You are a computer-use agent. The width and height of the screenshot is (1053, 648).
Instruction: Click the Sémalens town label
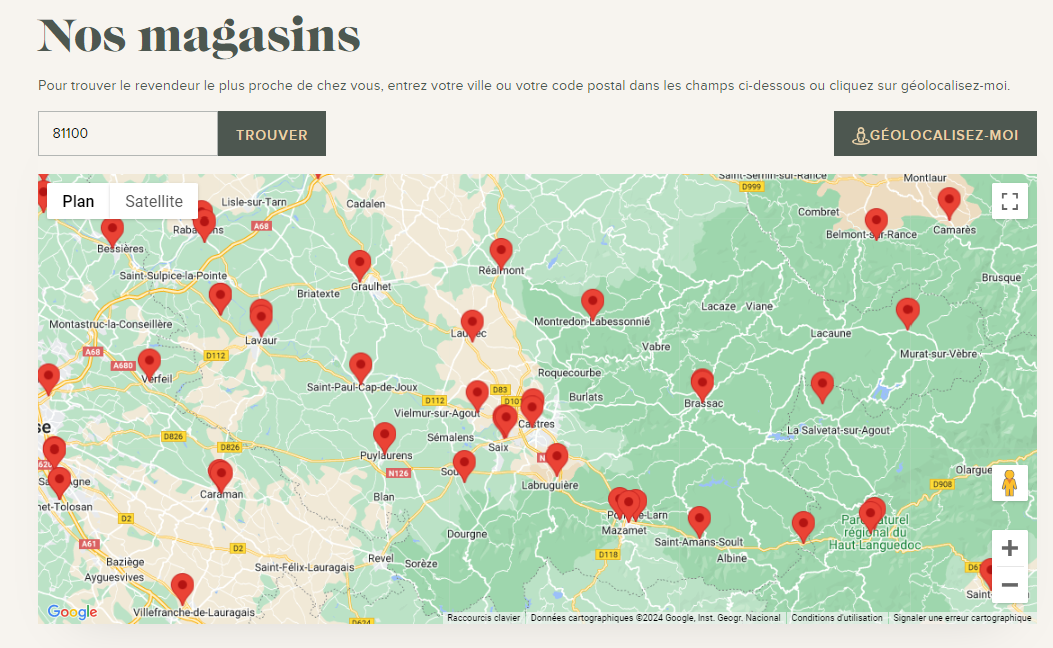pos(451,437)
